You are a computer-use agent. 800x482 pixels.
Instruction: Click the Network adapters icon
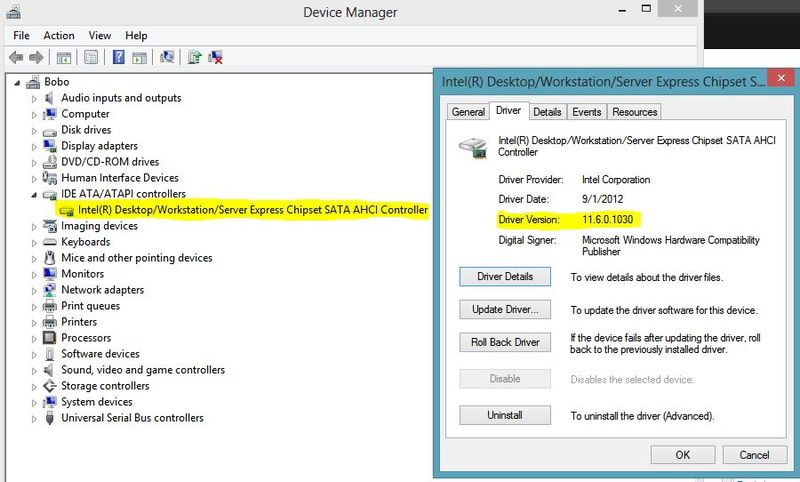[49, 290]
